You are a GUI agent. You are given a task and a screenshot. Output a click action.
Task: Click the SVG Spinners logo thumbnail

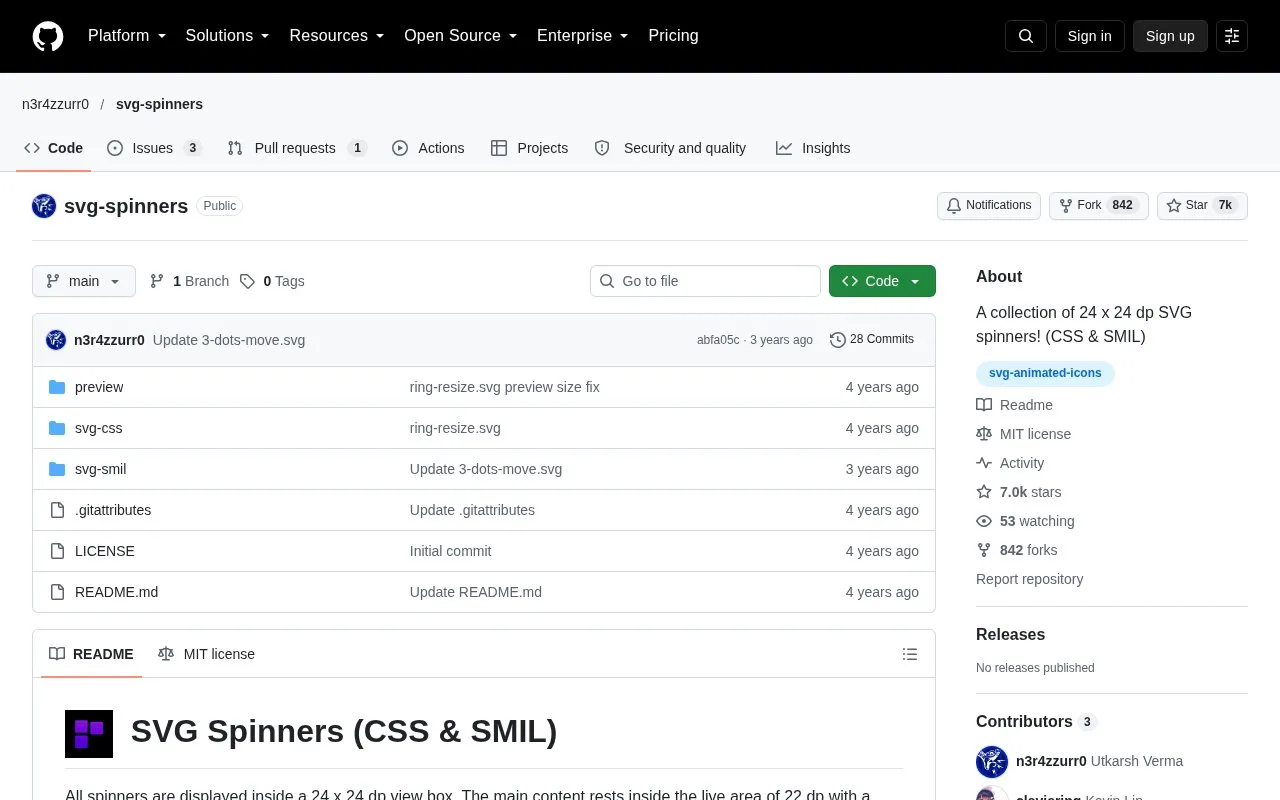click(x=89, y=734)
